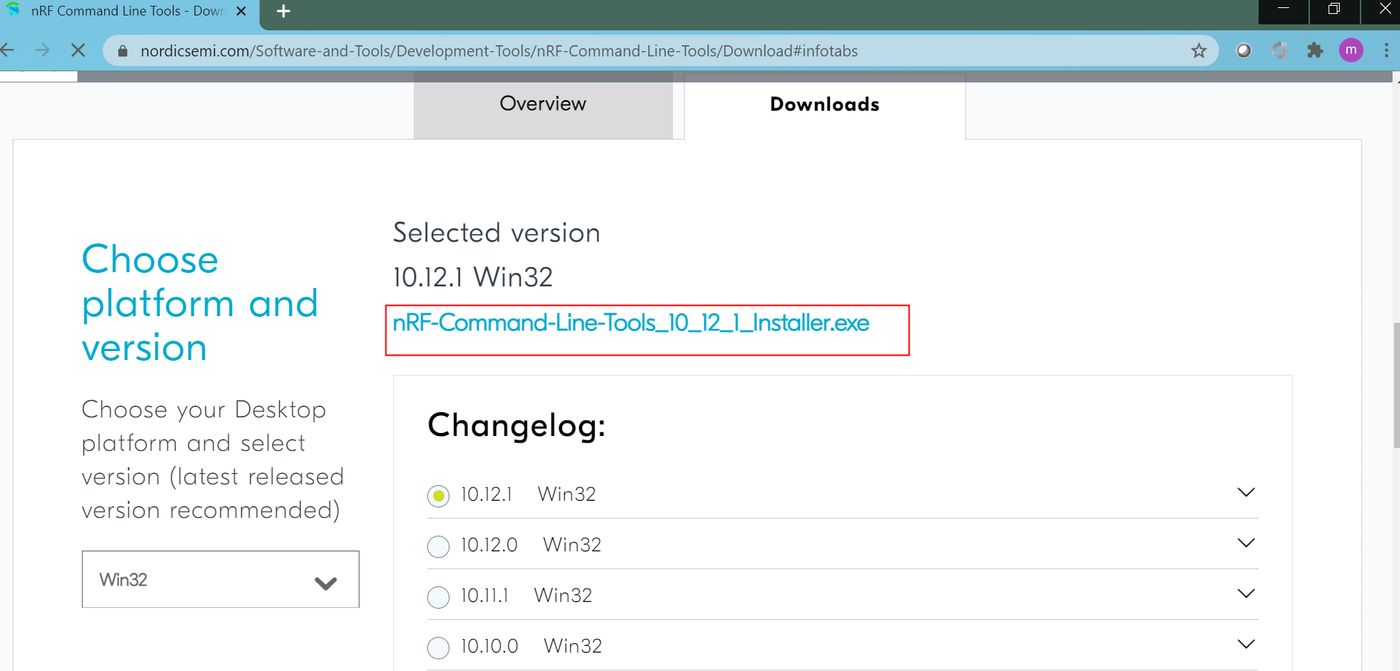Open the Win32 platform dropdown
Screen dimensions: 1400x671
point(220,580)
